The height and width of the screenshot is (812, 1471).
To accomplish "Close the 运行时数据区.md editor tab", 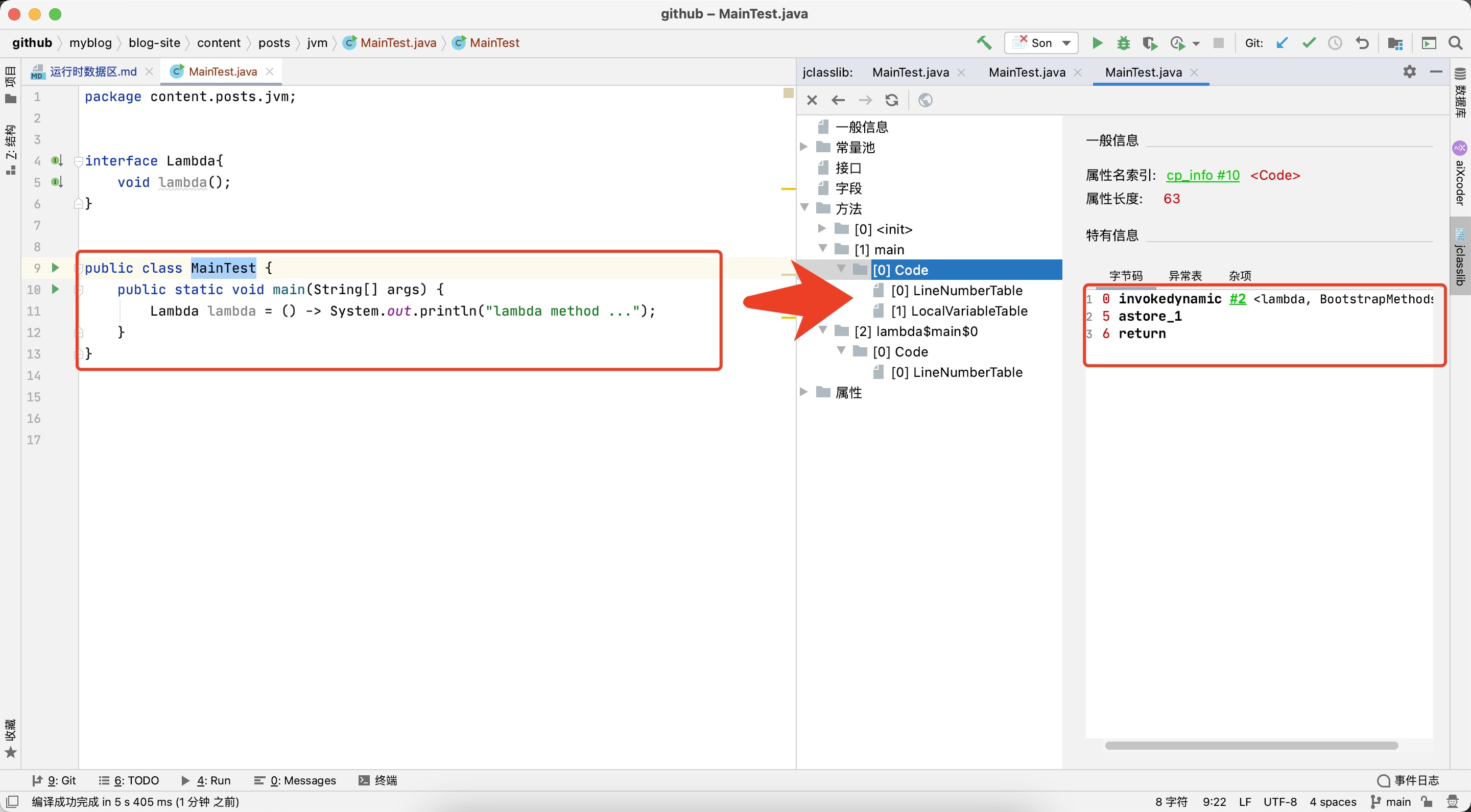I will pos(149,71).
